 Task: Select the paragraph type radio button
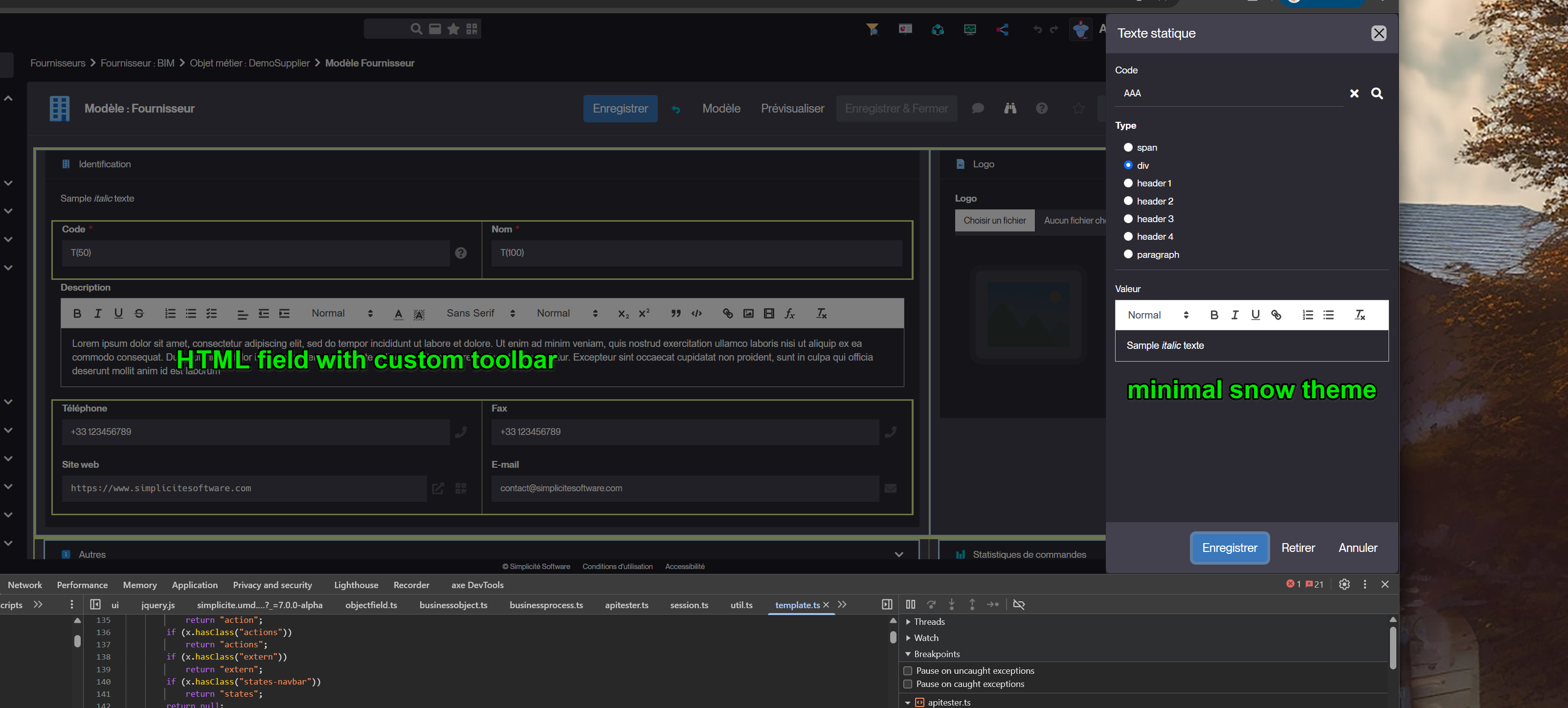point(1128,254)
